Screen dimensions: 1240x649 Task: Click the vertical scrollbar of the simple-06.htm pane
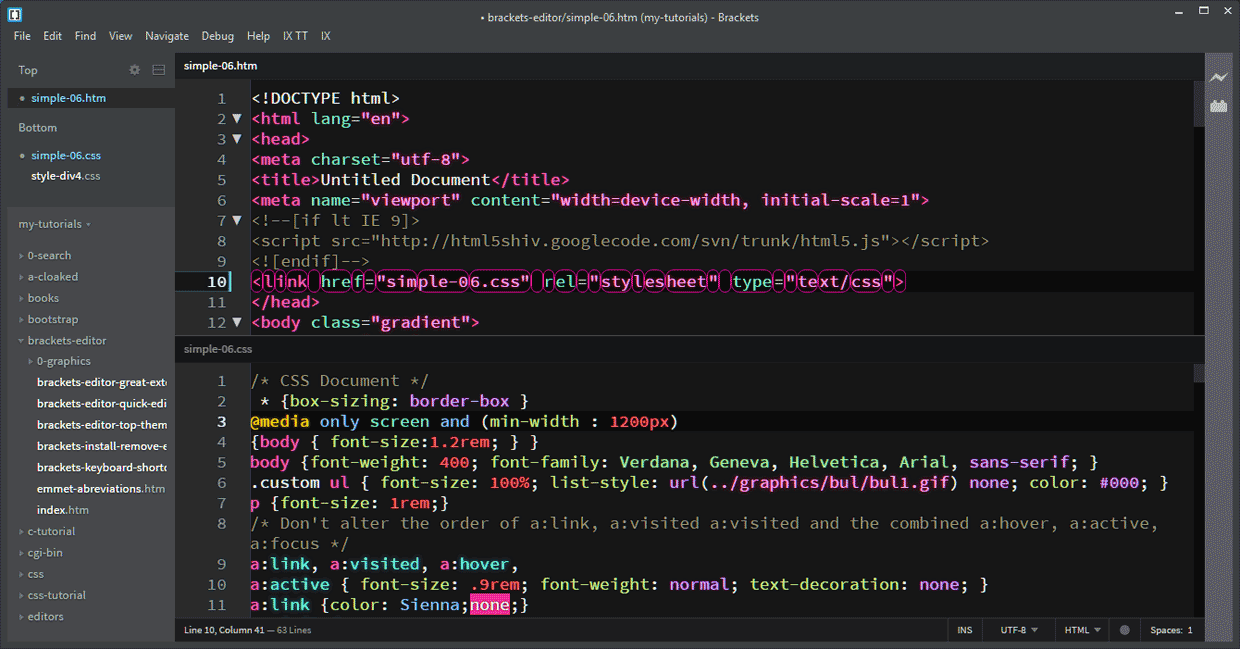1199,105
